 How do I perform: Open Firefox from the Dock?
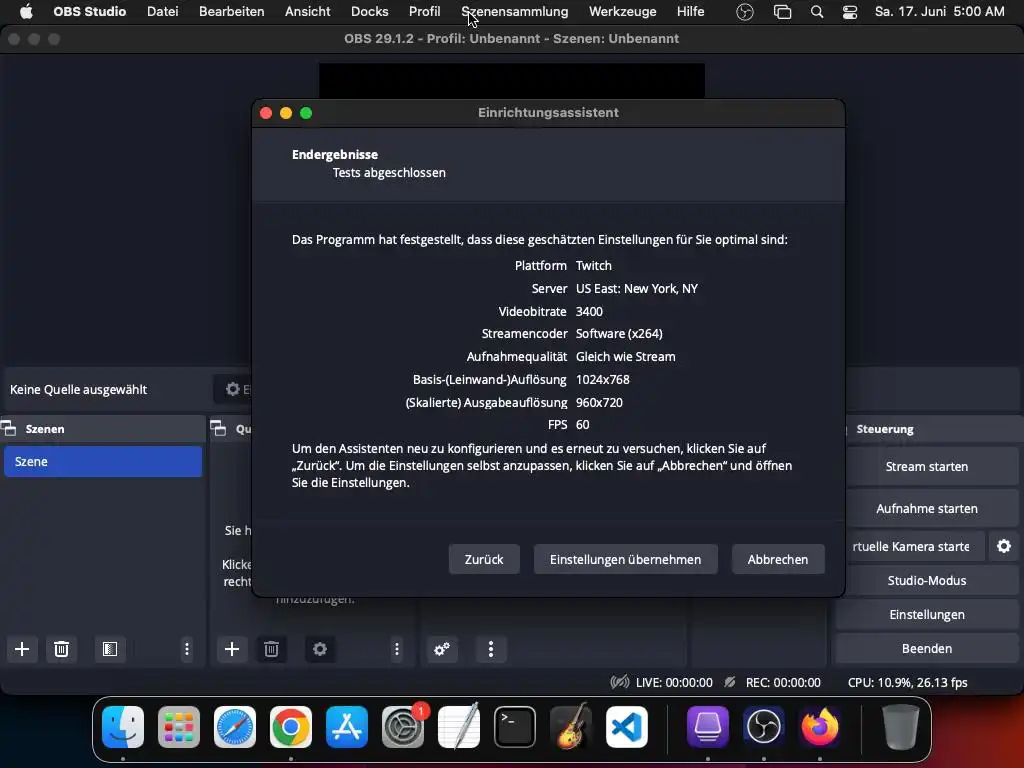(x=820, y=727)
